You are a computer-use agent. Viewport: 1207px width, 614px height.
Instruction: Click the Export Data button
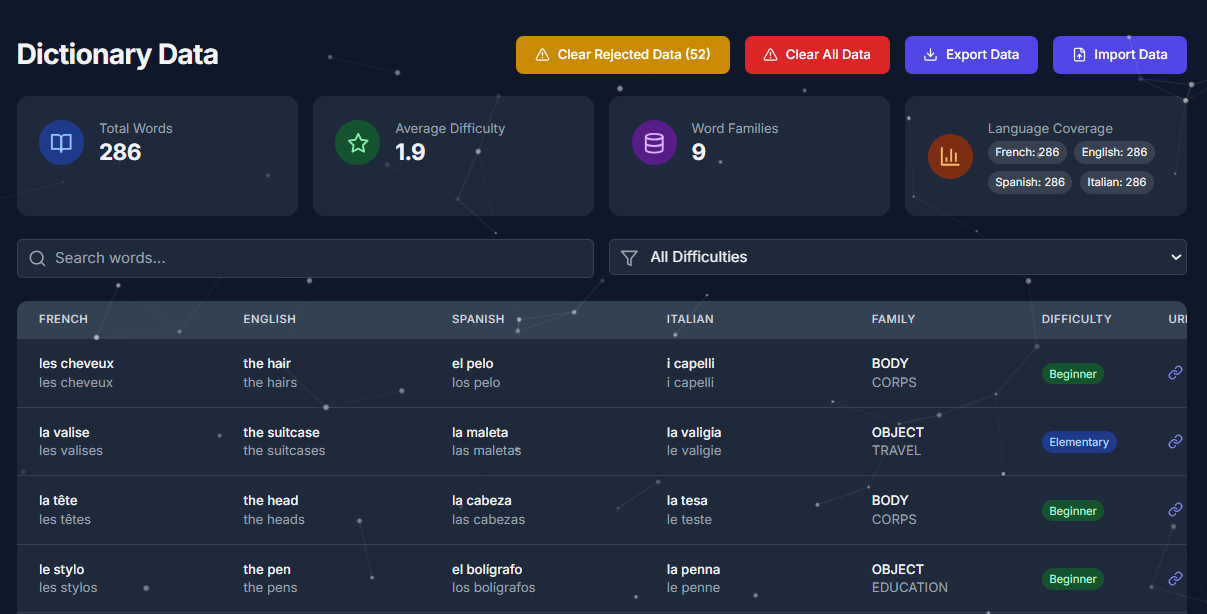tap(971, 55)
